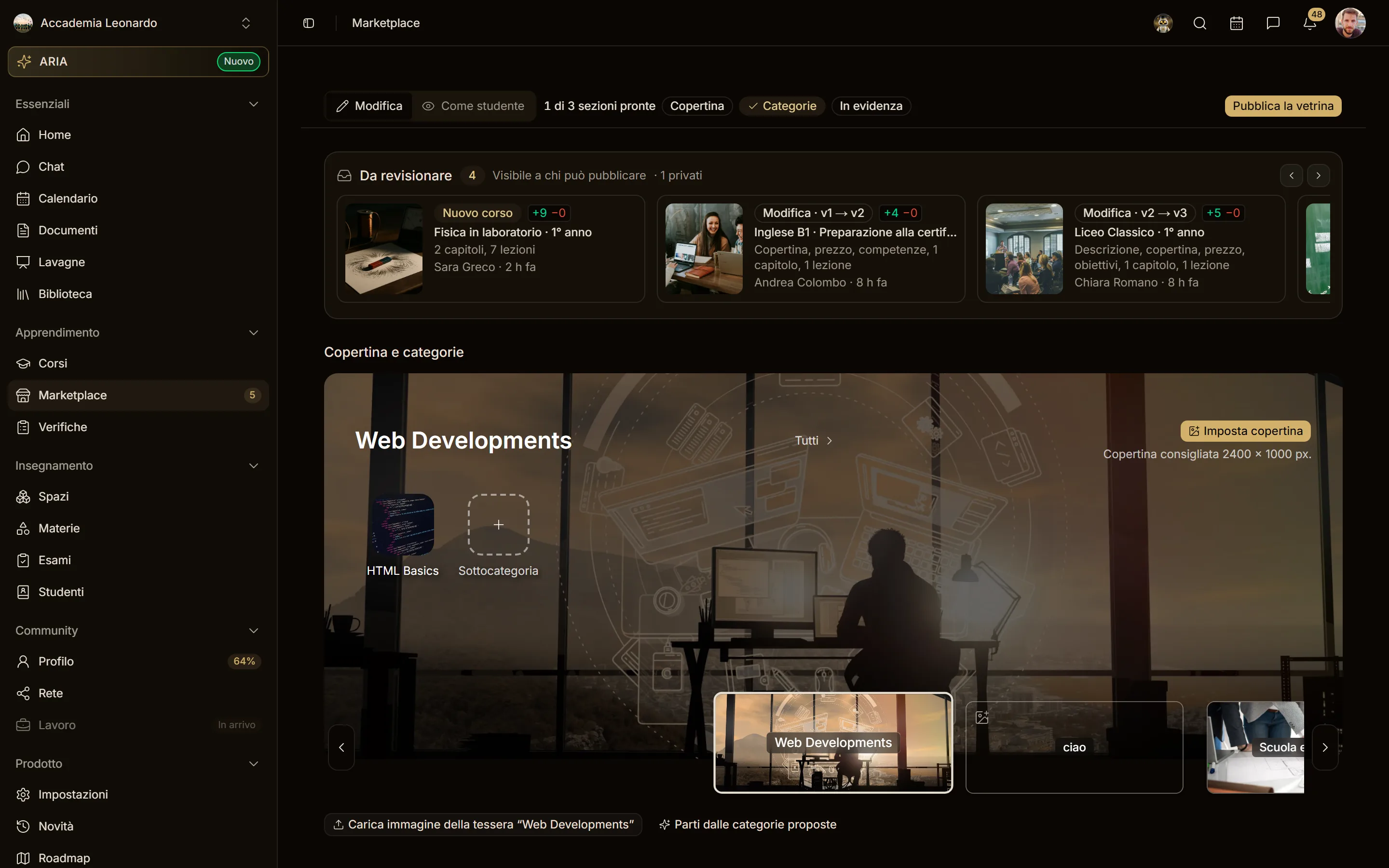The width and height of the screenshot is (1389, 868).
Task: Collapse the Insegnamento section
Action: (138, 465)
